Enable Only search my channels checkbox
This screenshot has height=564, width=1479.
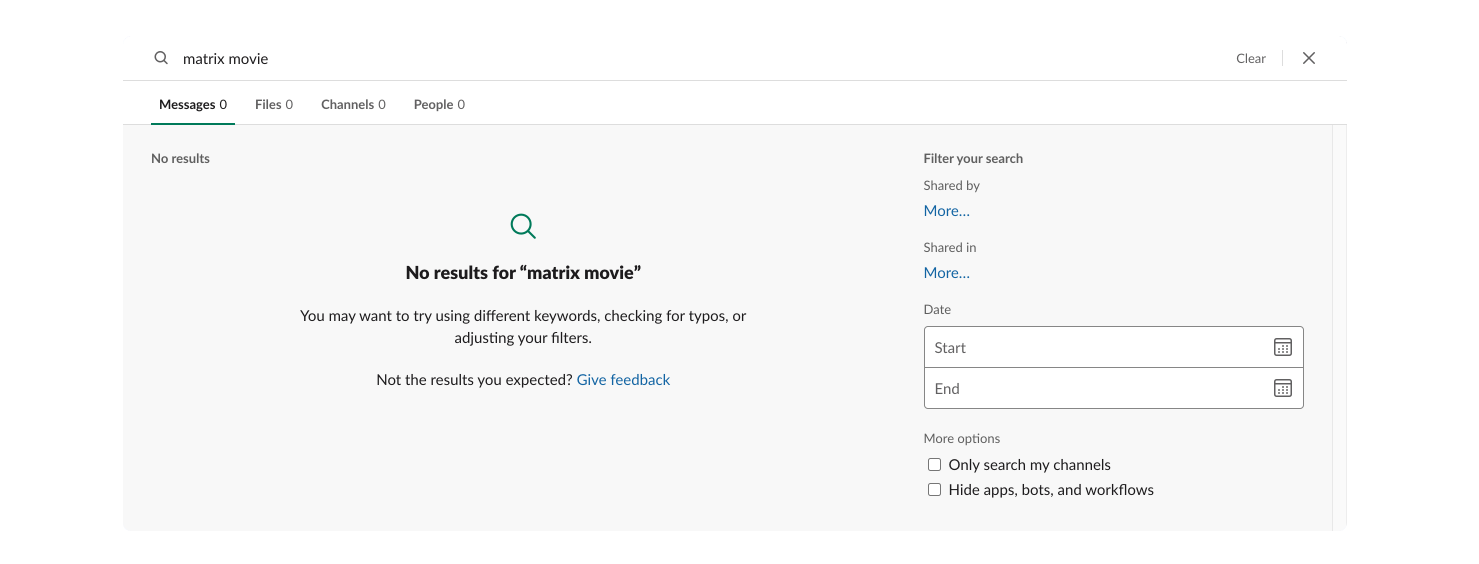click(x=934, y=464)
